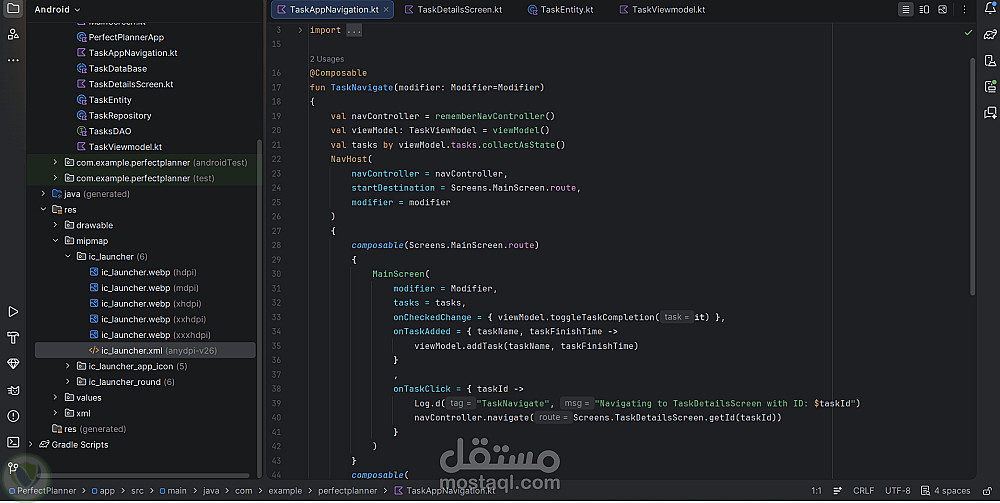1000x503 pixels.
Task: Open the Terminal tool window
Action: (x=13, y=442)
